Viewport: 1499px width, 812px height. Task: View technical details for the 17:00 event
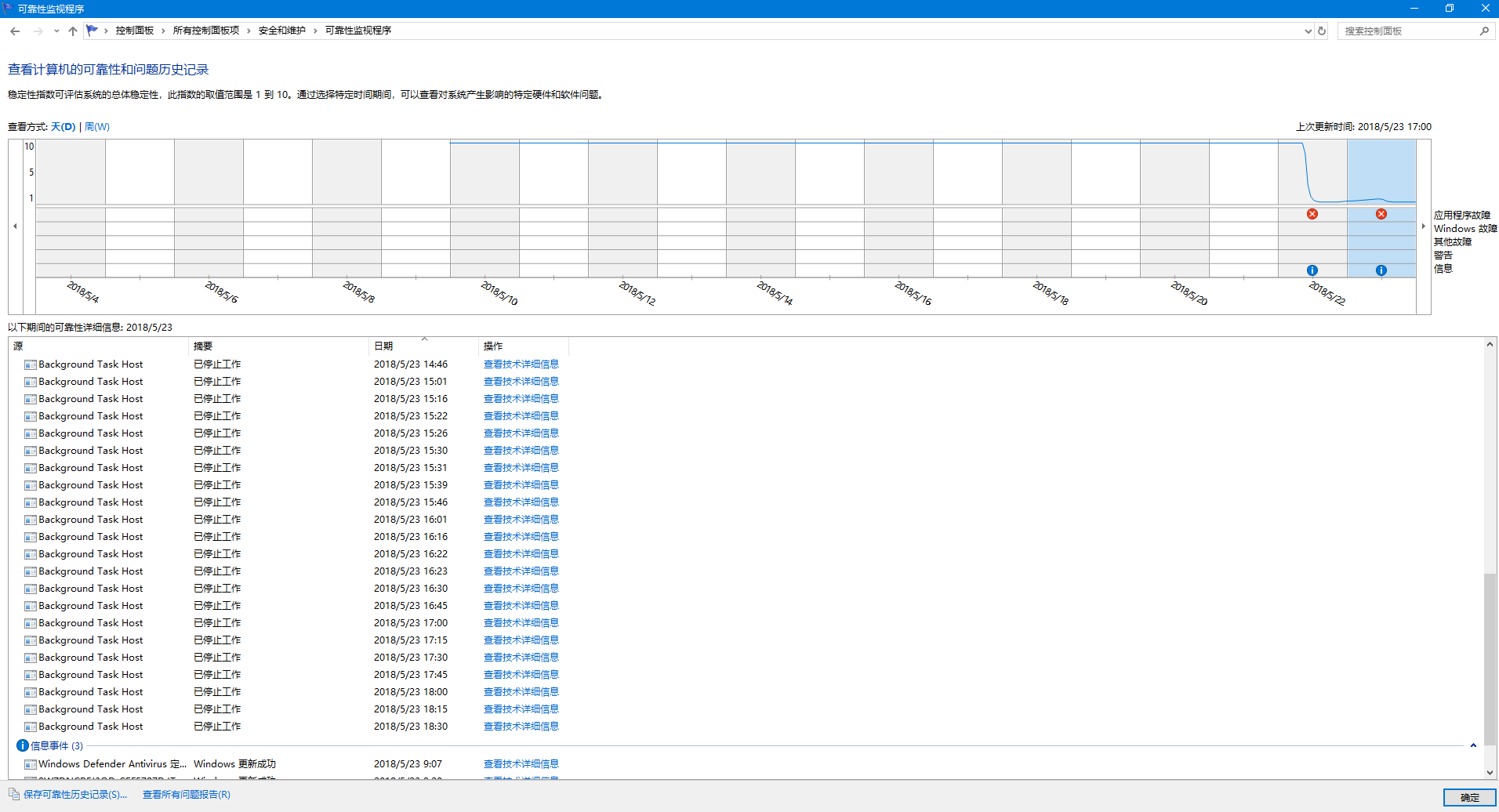coord(521,623)
